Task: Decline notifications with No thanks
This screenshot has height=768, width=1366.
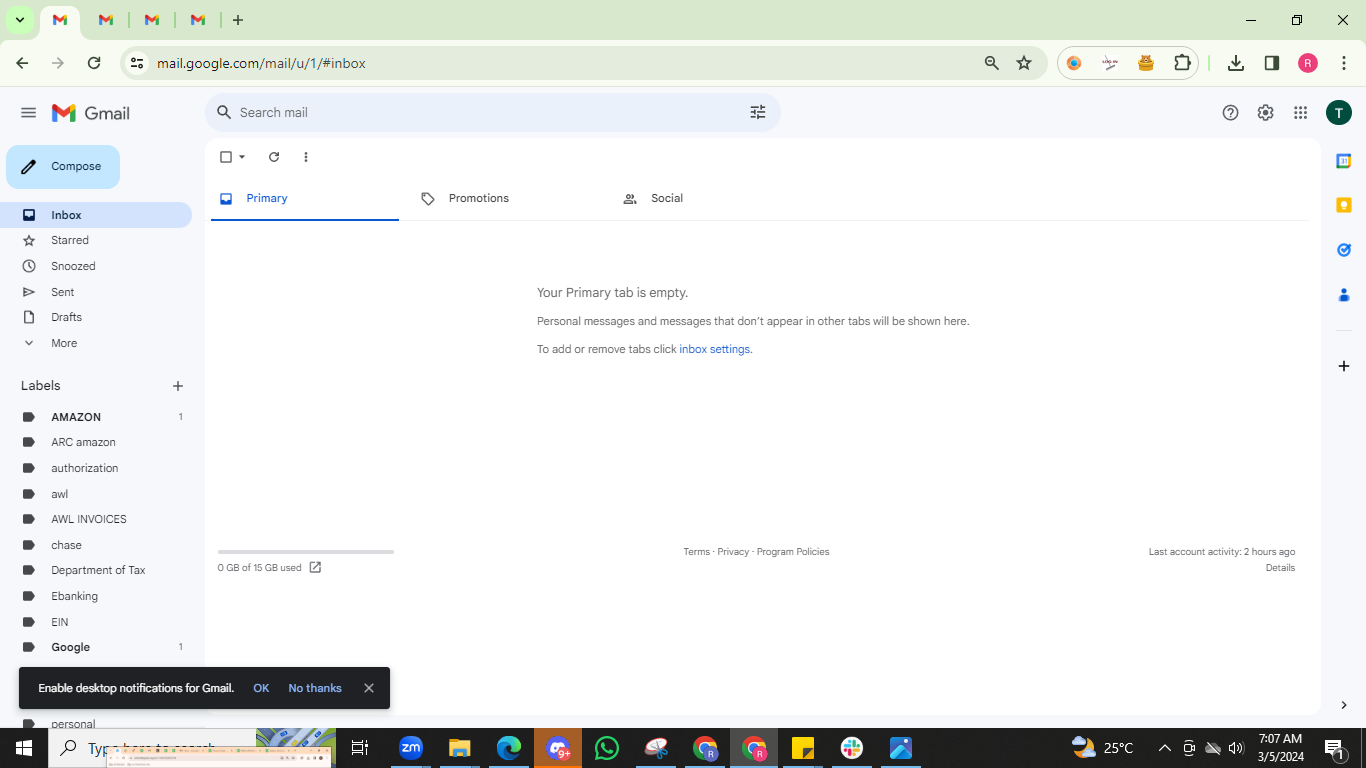Action: (315, 688)
